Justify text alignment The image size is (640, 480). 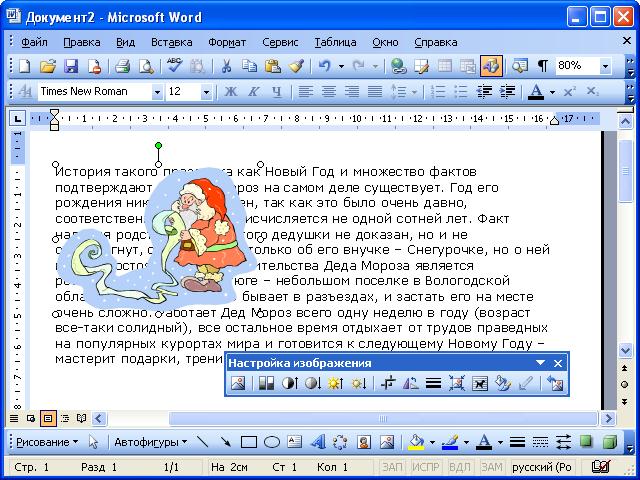click(x=375, y=92)
